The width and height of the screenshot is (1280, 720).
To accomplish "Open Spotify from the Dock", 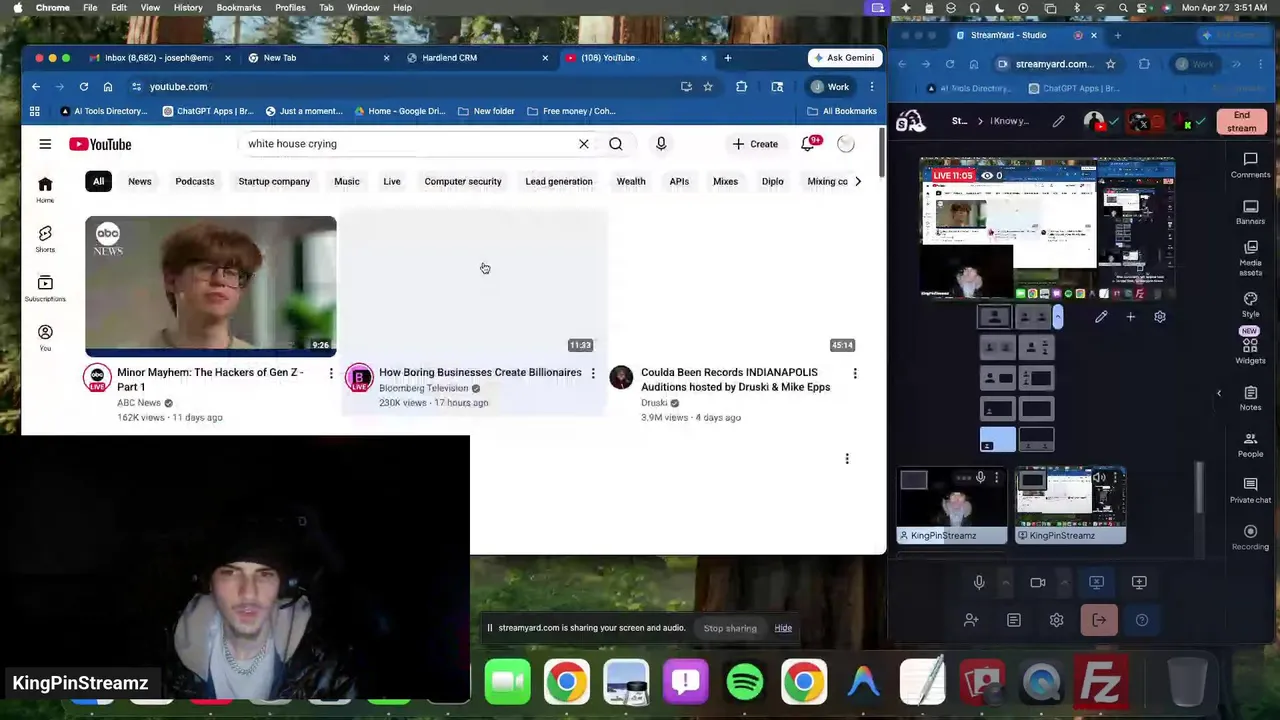I will coord(745,683).
